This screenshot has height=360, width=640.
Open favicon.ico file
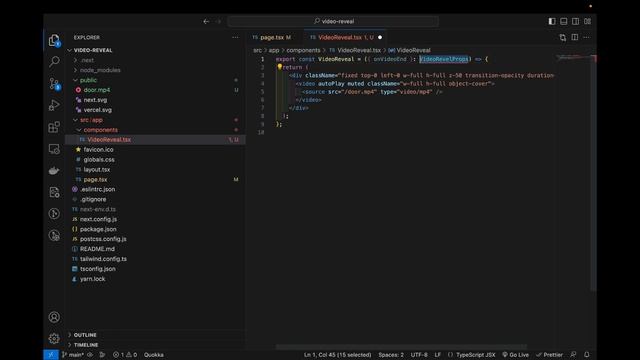pyautogui.click(x=98, y=150)
